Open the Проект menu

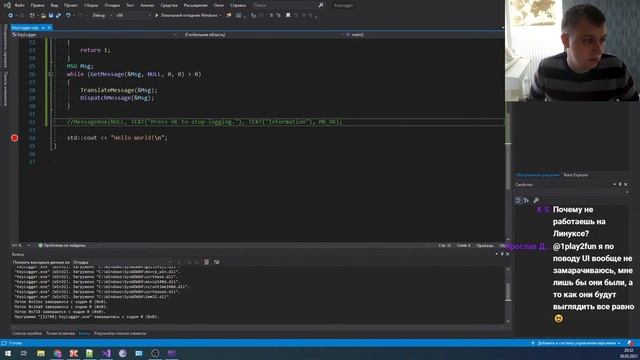[x=71, y=5]
